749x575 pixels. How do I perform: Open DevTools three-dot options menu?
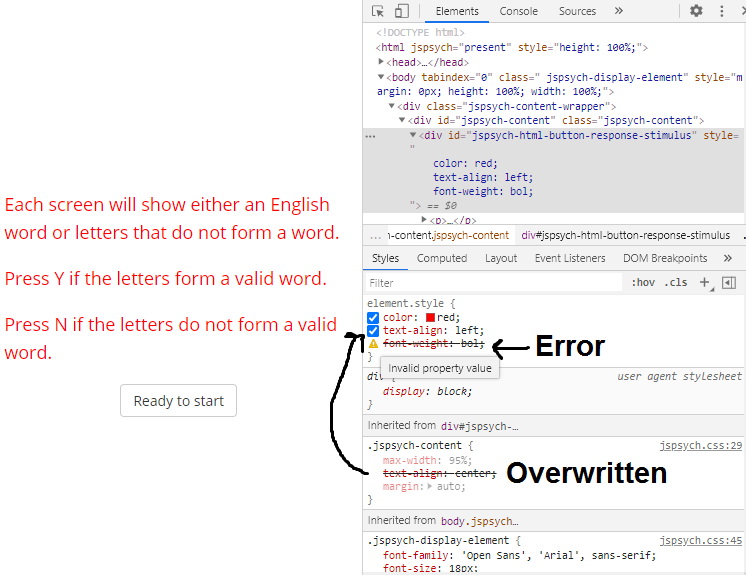point(723,11)
